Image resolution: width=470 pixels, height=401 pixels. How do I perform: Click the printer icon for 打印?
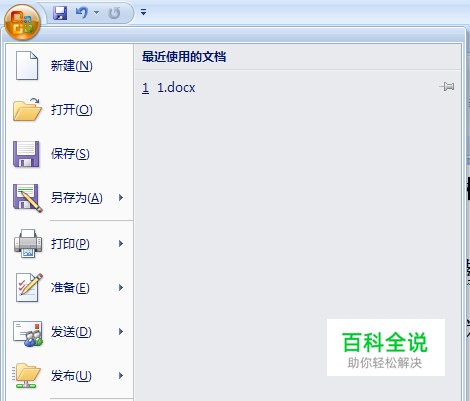click(28, 243)
